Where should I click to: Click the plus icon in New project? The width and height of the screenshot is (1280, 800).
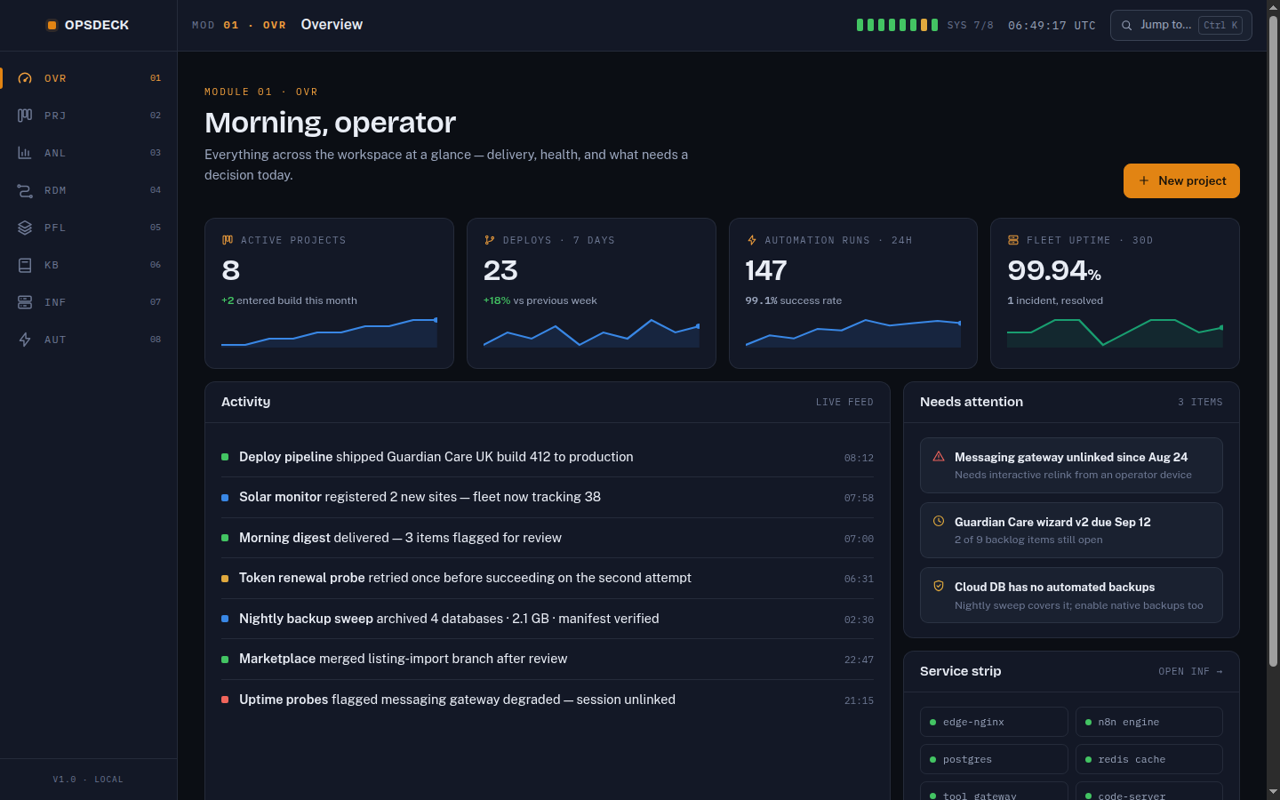click(1144, 181)
